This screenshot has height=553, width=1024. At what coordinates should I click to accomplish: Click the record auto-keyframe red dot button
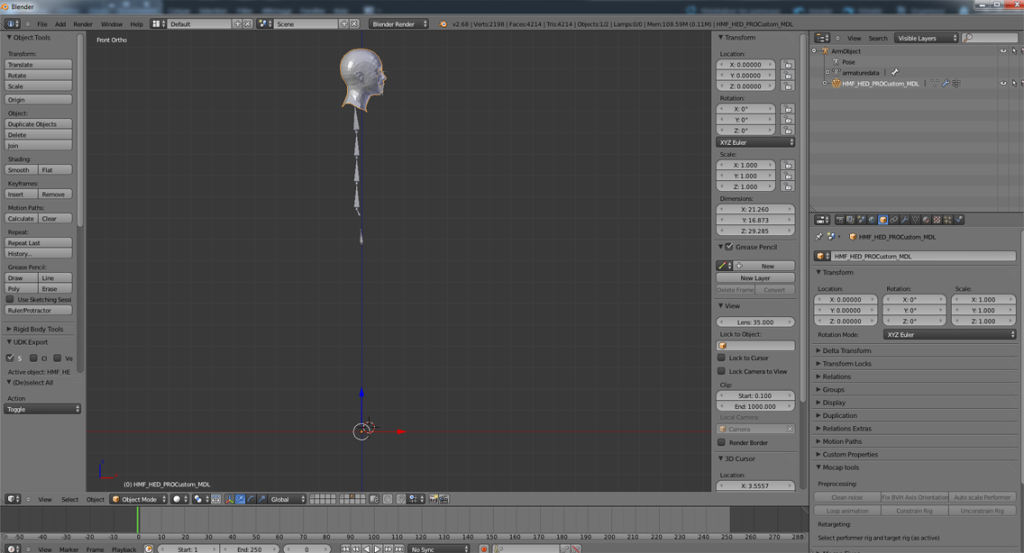pos(483,549)
